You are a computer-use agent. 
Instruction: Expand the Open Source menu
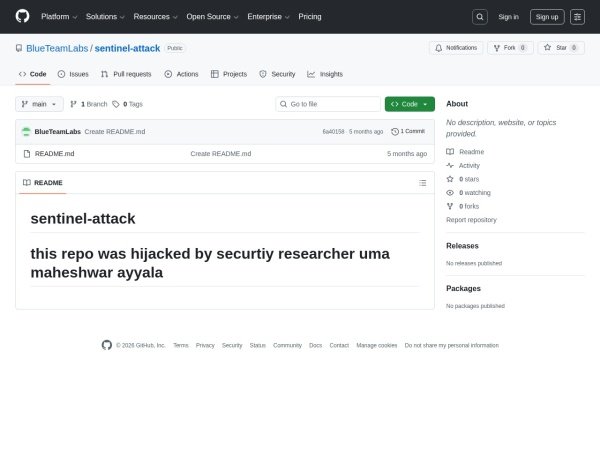tap(212, 17)
